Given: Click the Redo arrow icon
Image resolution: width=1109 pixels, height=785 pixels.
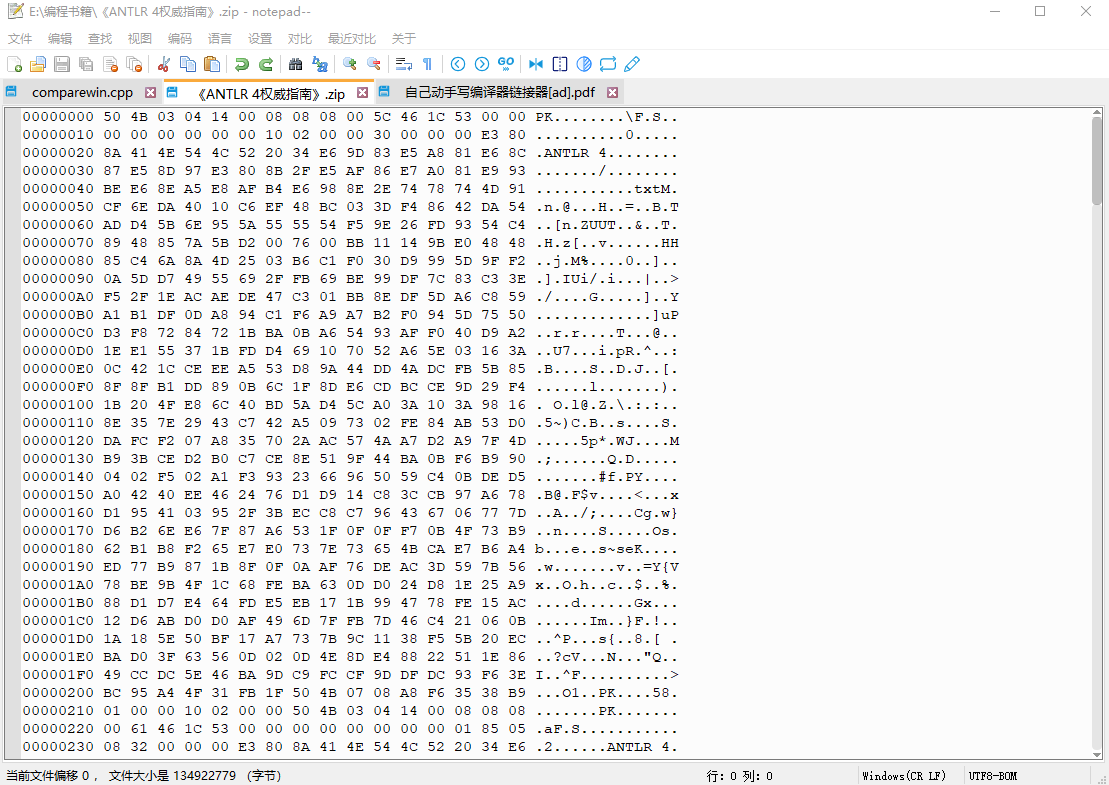Looking at the screenshot, I should tap(266, 64).
